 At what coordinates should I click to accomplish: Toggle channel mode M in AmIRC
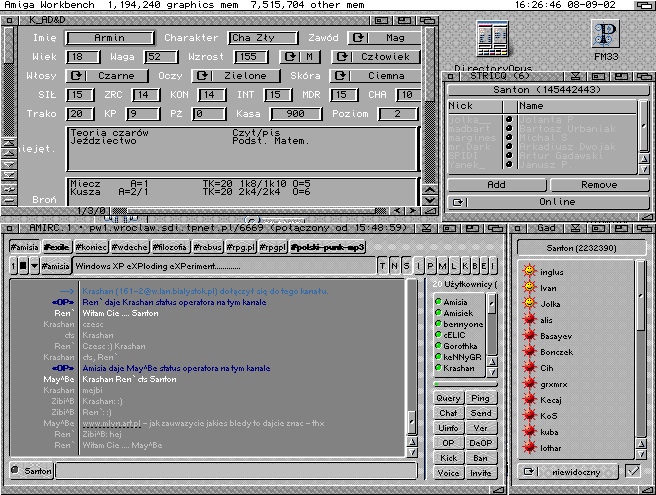click(443, 266)
